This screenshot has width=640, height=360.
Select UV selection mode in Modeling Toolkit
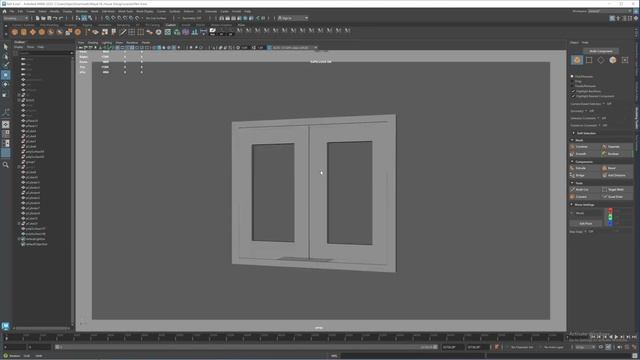click(x=625, y=60)
